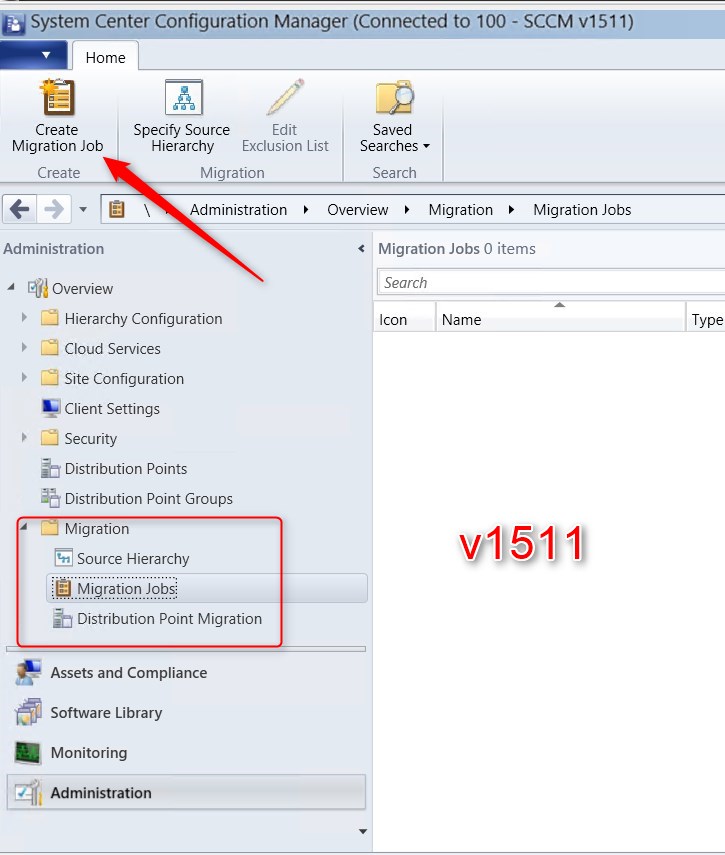Click the Software Library workspace icon

(28, 713)
